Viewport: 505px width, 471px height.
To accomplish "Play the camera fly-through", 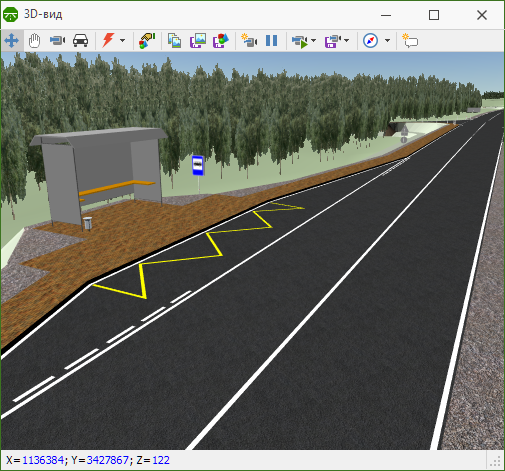I will tap(299, 41).
